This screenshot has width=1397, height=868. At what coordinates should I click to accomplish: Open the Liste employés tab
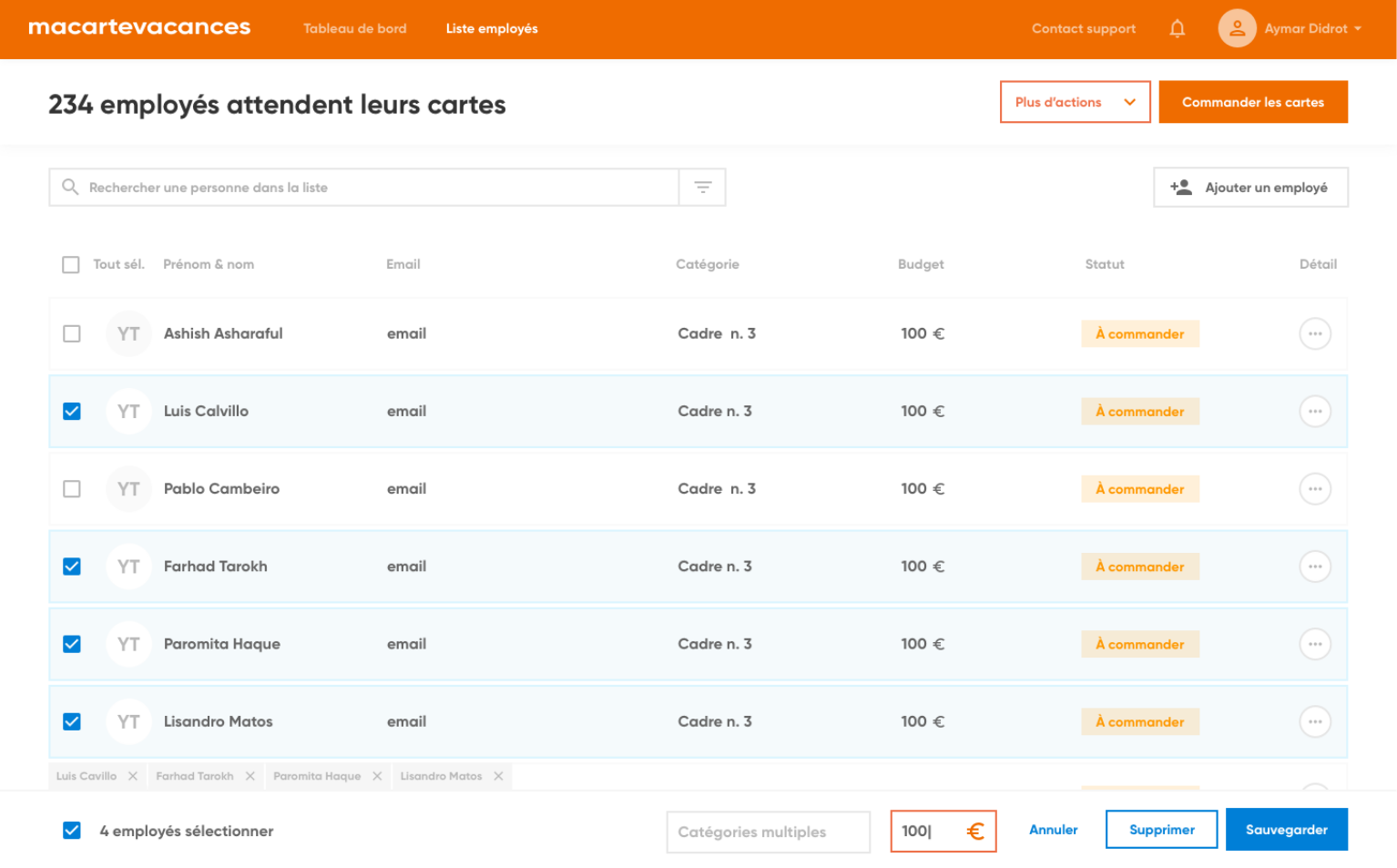492,28
